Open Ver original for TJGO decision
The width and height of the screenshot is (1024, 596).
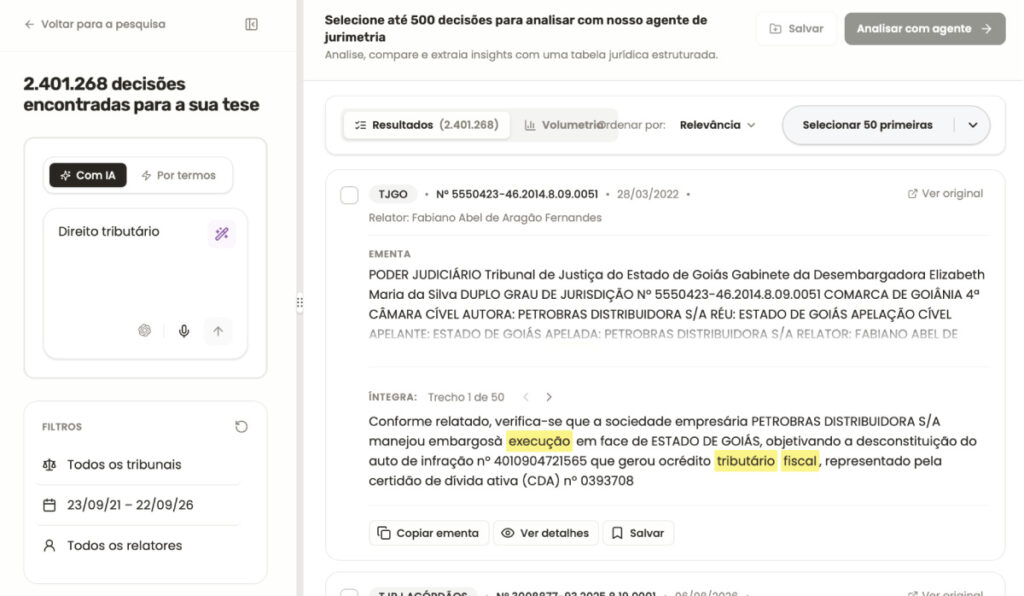945,193
